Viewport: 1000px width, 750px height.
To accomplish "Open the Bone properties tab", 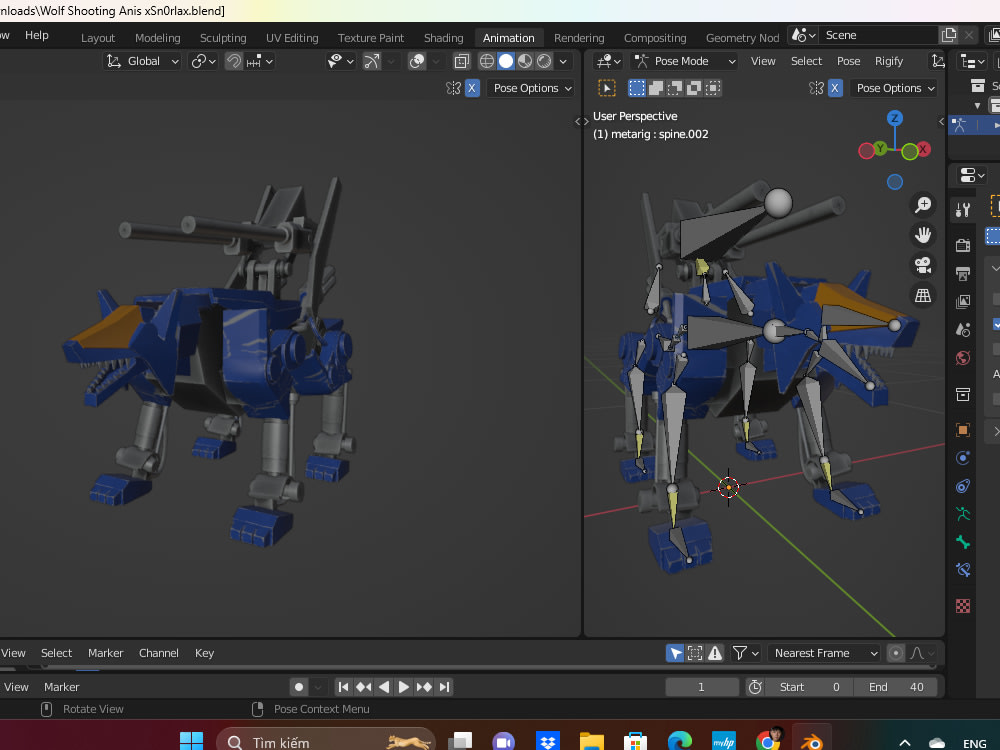I will click(x=963, y=542).
